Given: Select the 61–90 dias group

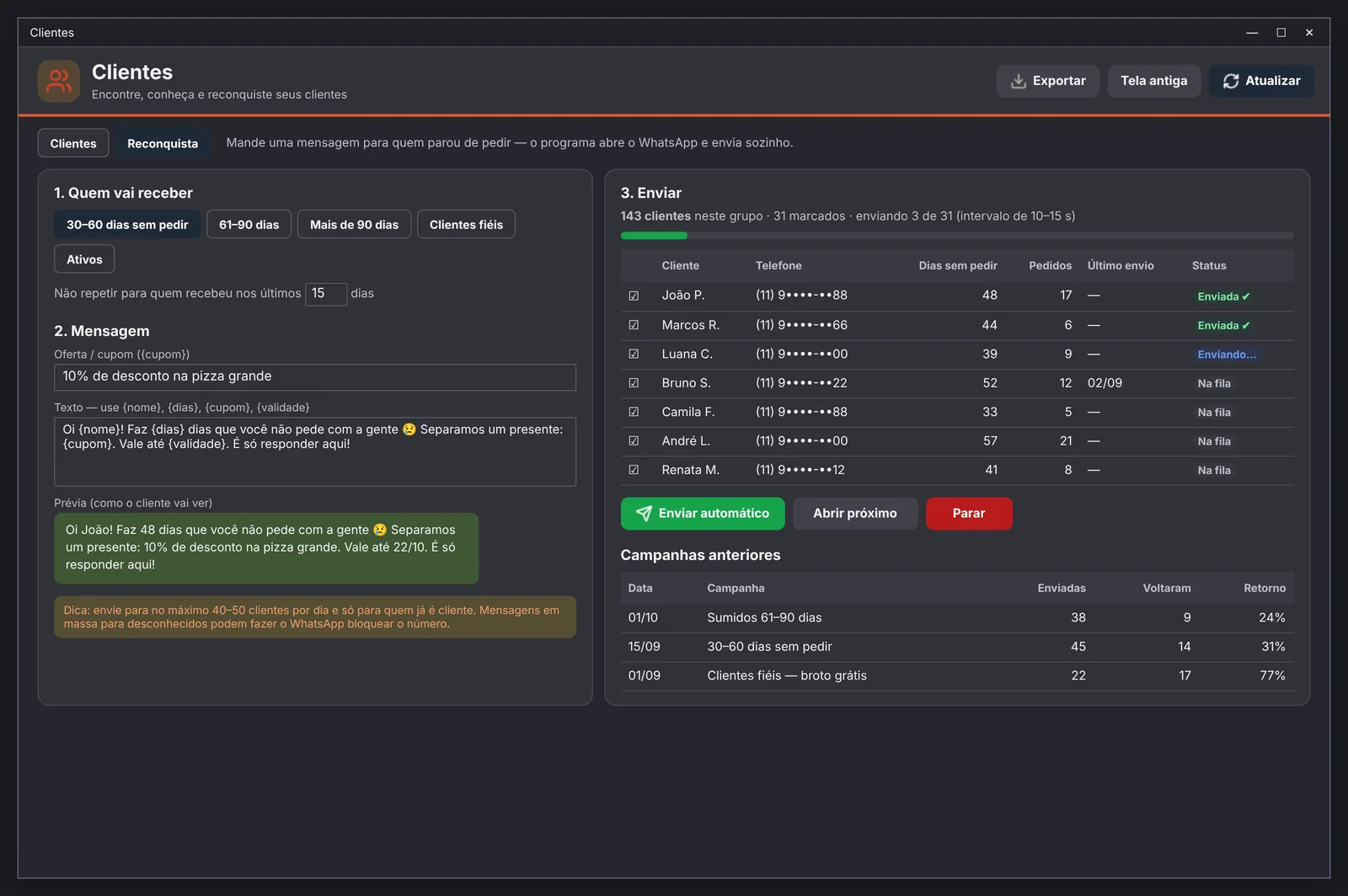Looking at the screenshot, I should (249, 225).
